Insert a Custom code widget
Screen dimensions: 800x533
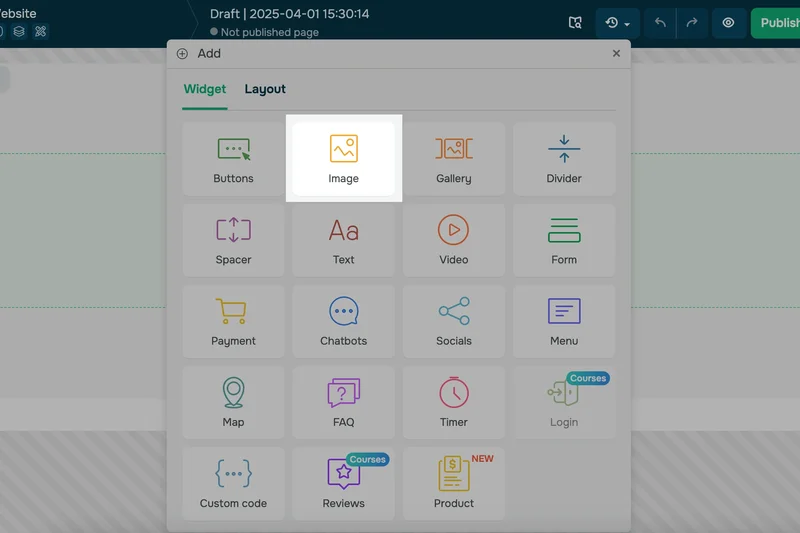[233, 484]
